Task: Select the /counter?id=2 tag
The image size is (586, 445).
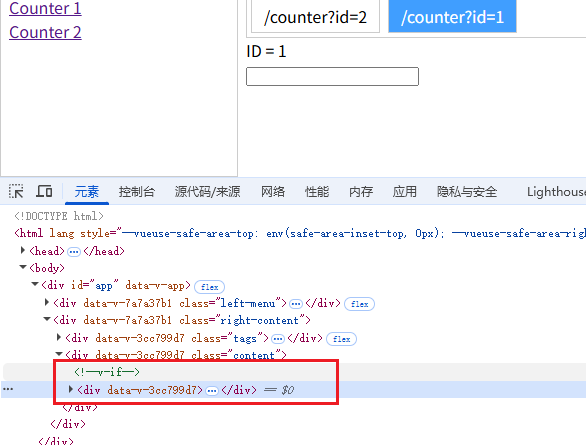Action: [315, 17]
